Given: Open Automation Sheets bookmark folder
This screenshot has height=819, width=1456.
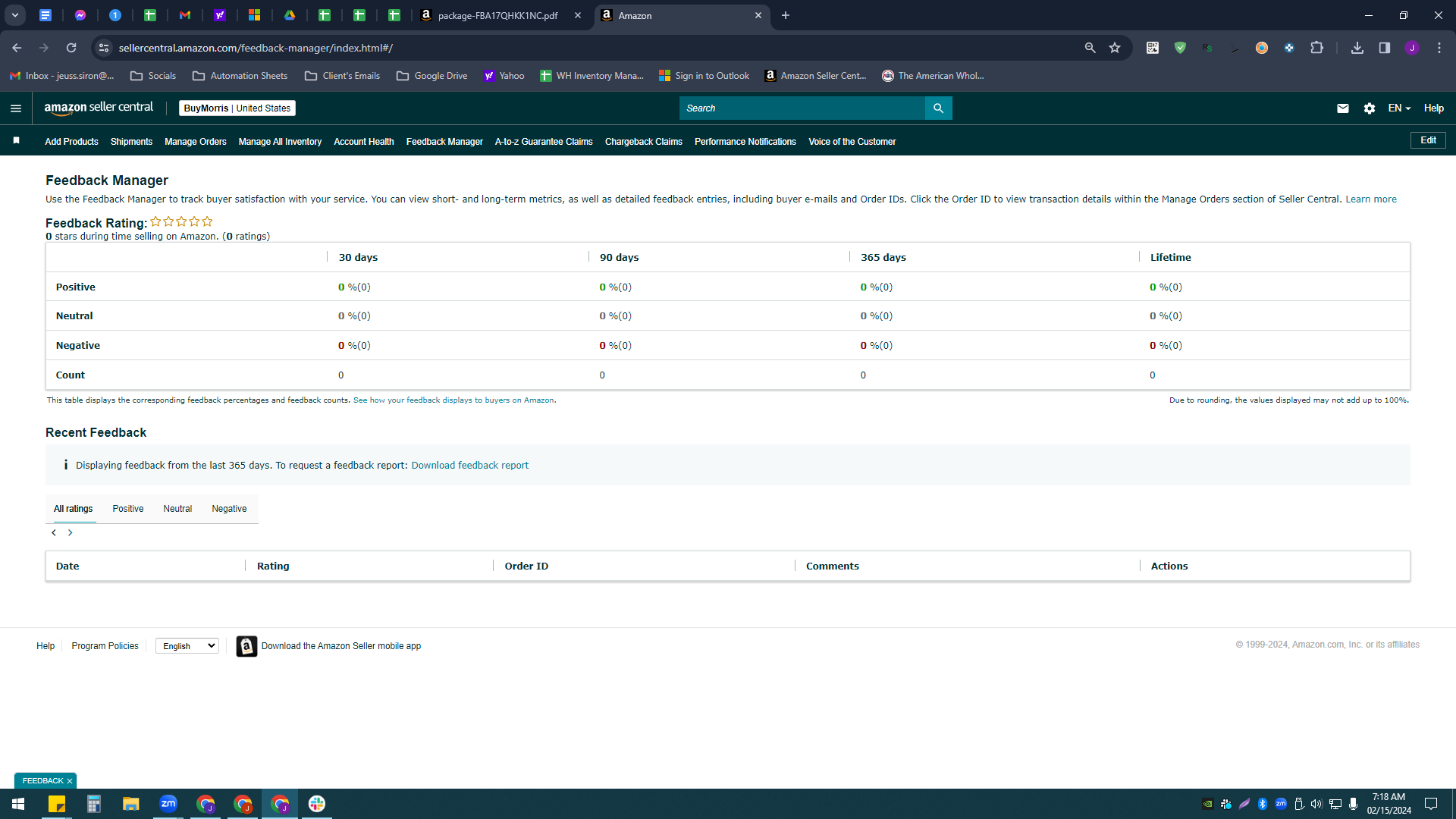Looking at the screenshot, I should click(x=240, y=76).
